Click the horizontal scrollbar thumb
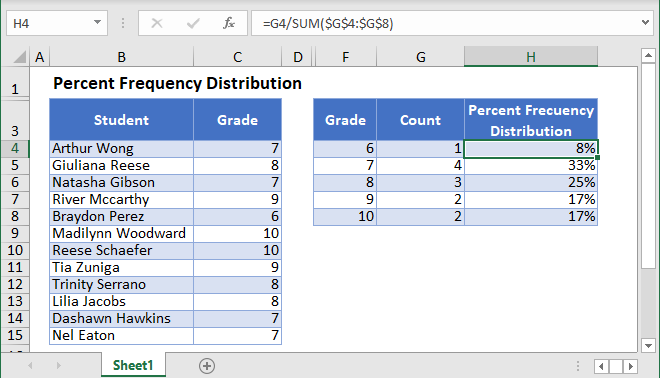 pos(616,367)
